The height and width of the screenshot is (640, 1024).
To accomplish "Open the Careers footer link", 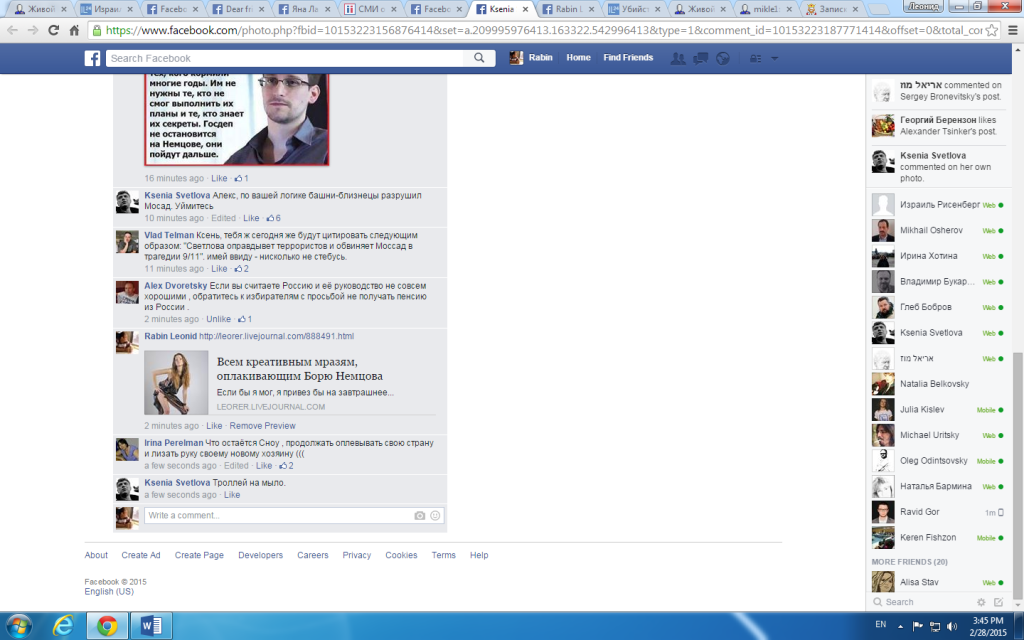I will [313, 555].
